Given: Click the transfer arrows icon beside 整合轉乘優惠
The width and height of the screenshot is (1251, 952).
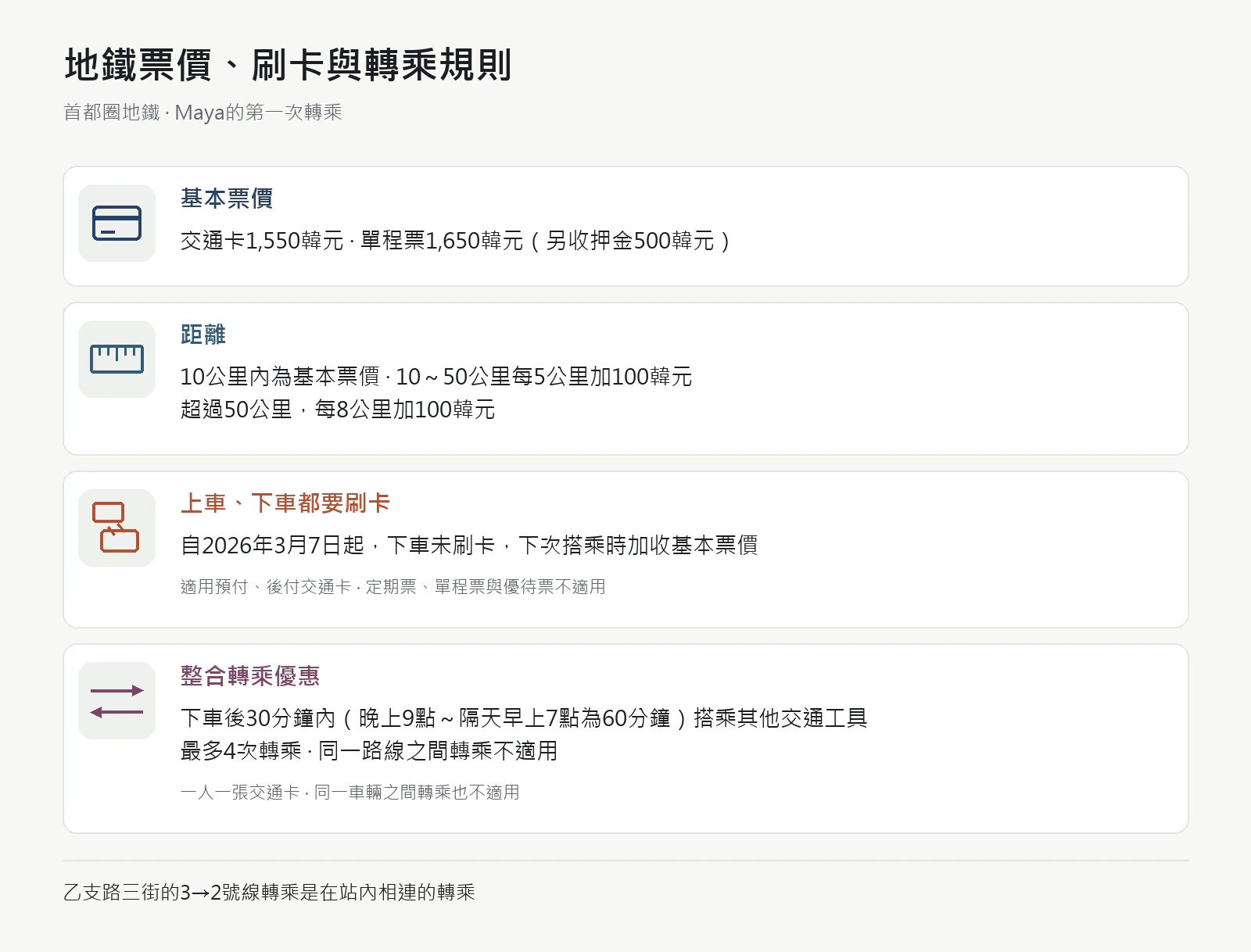Looking at the screenshot, I should (116, 700).
